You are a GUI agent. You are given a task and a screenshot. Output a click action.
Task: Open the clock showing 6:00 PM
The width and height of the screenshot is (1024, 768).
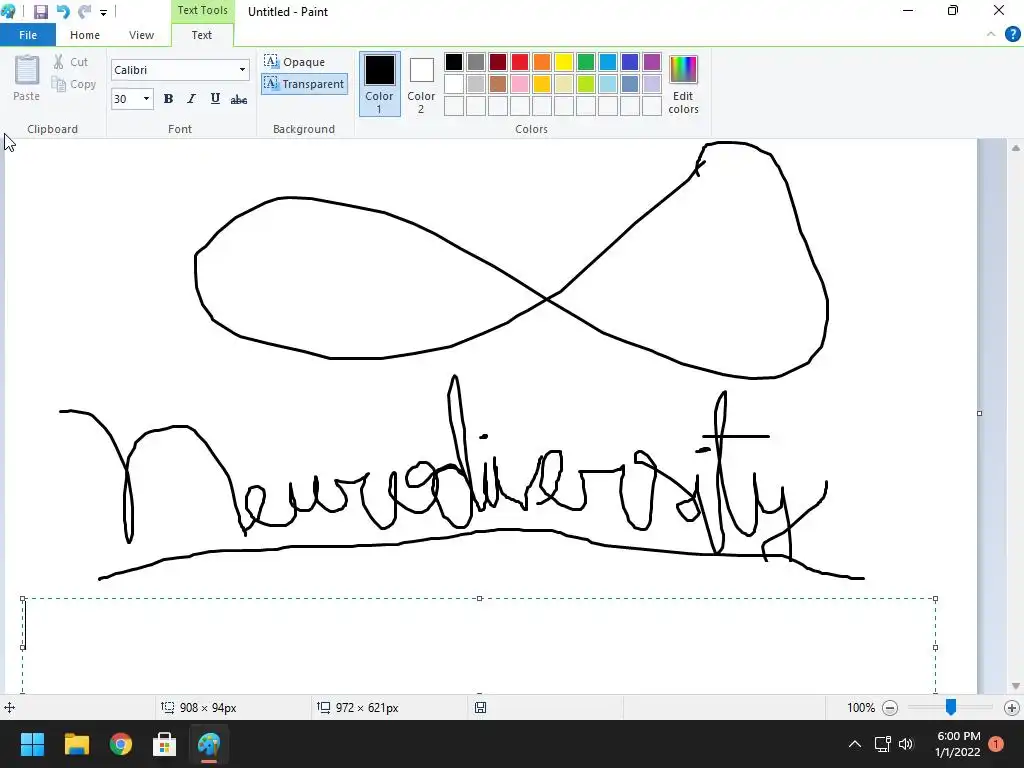[x=958, y=744]
